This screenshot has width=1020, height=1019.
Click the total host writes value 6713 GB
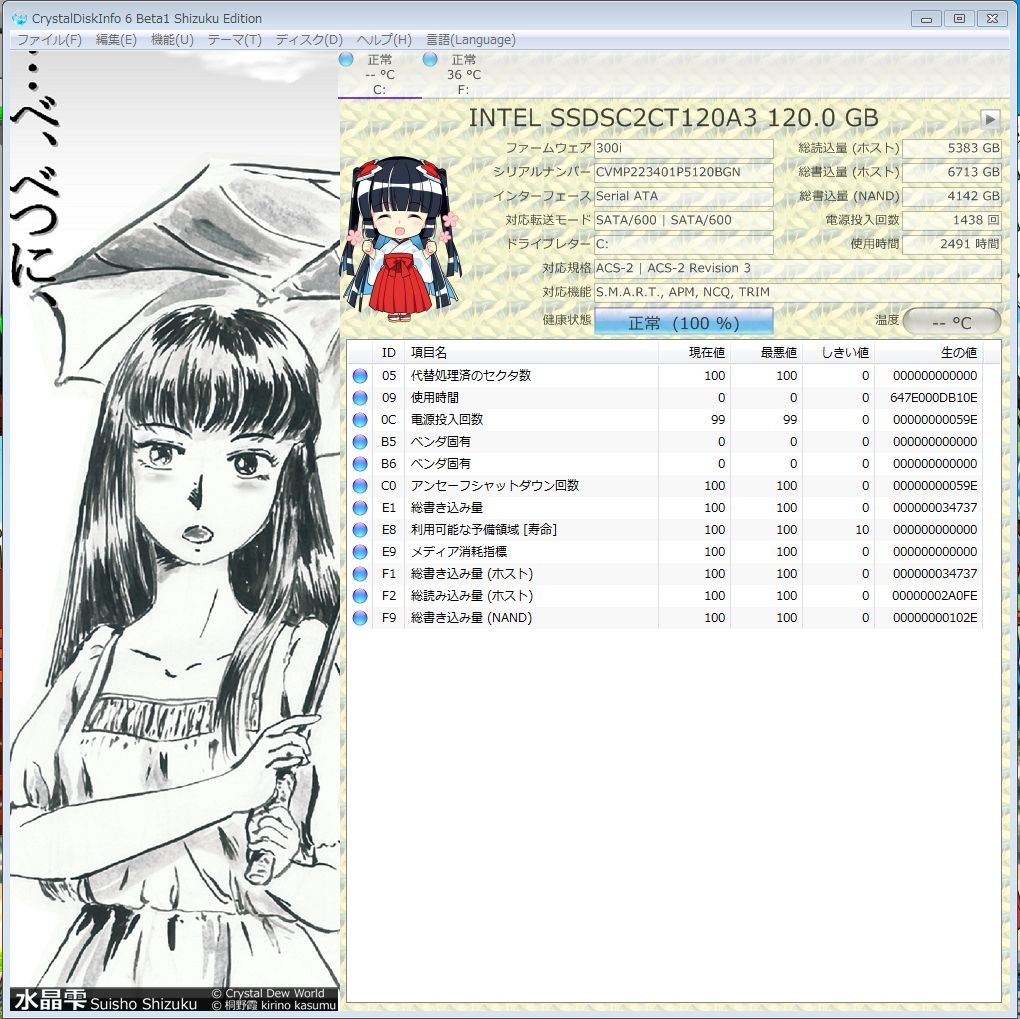click(952, 172)
